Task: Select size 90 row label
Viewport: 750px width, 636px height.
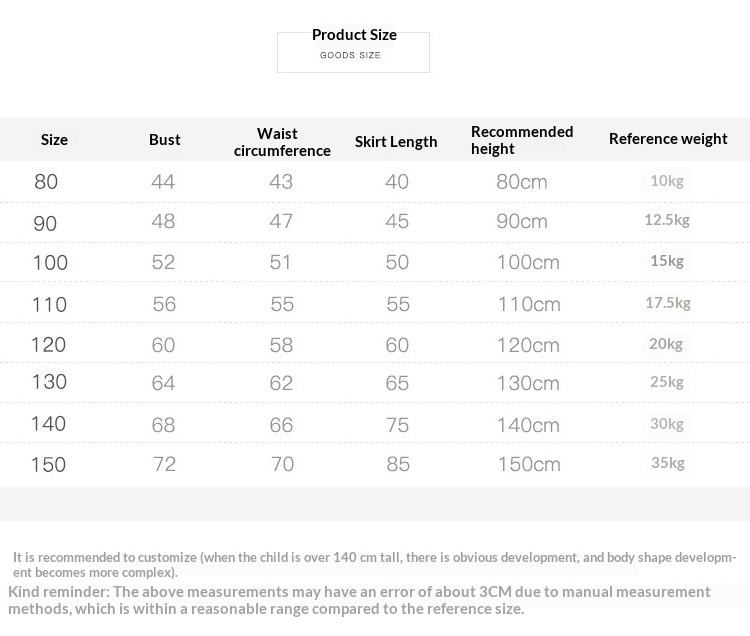Action: pos(46,223)
